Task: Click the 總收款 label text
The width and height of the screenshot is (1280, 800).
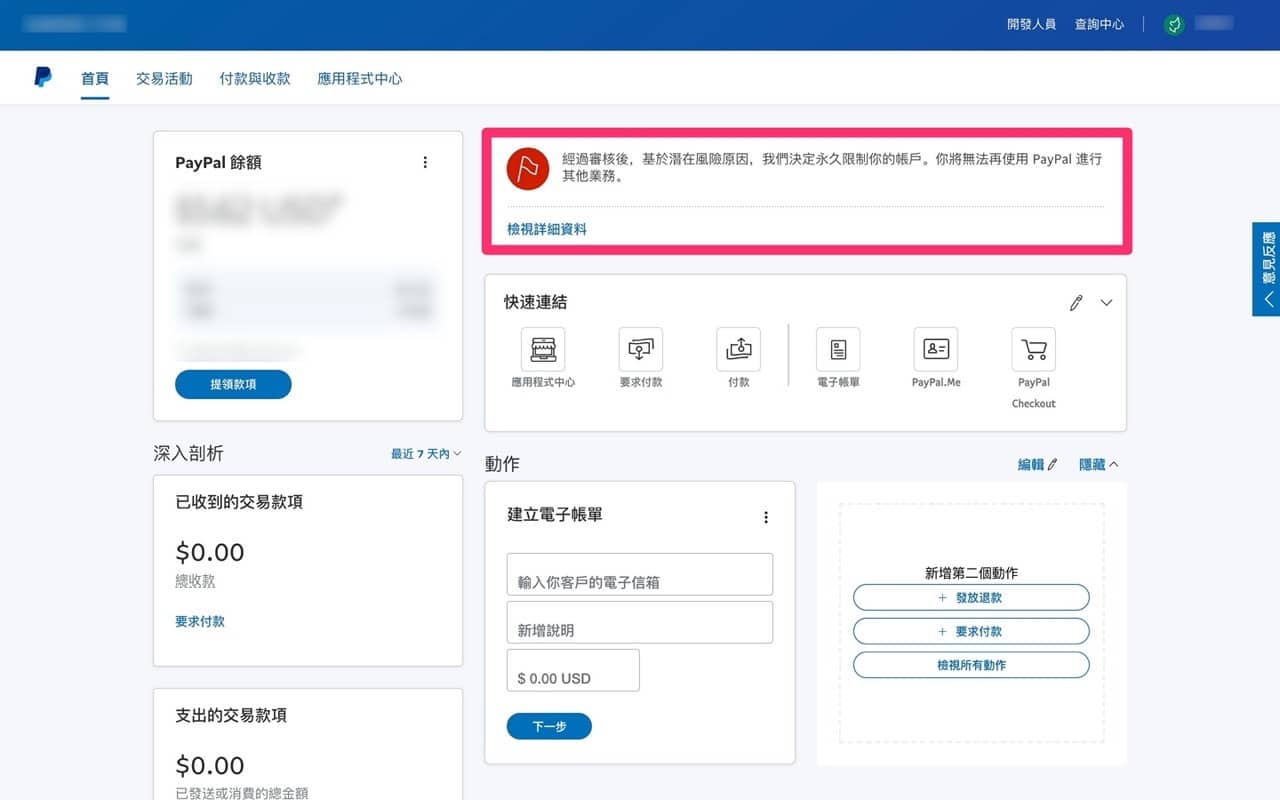Action: (x=195, y=581)
